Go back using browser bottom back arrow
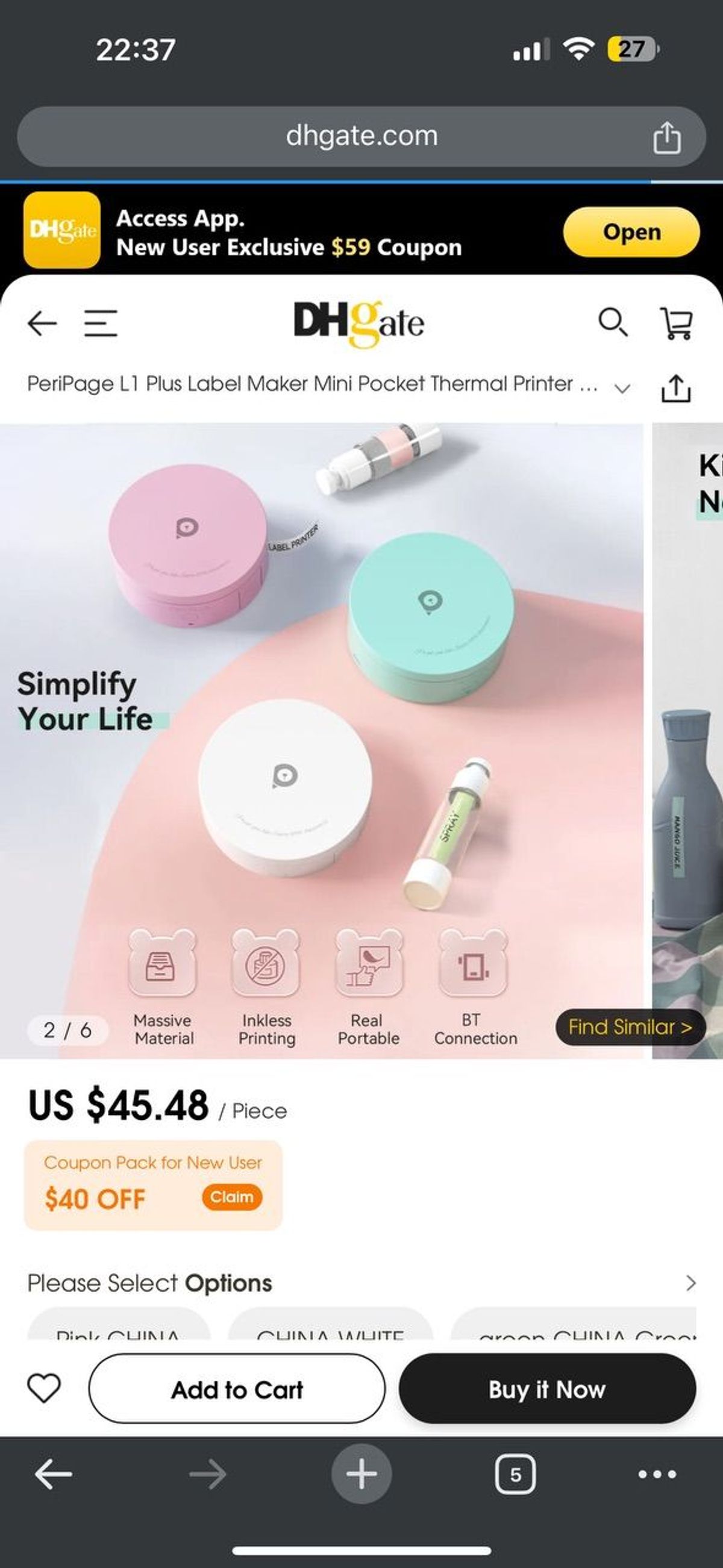 pos(54,1474)
